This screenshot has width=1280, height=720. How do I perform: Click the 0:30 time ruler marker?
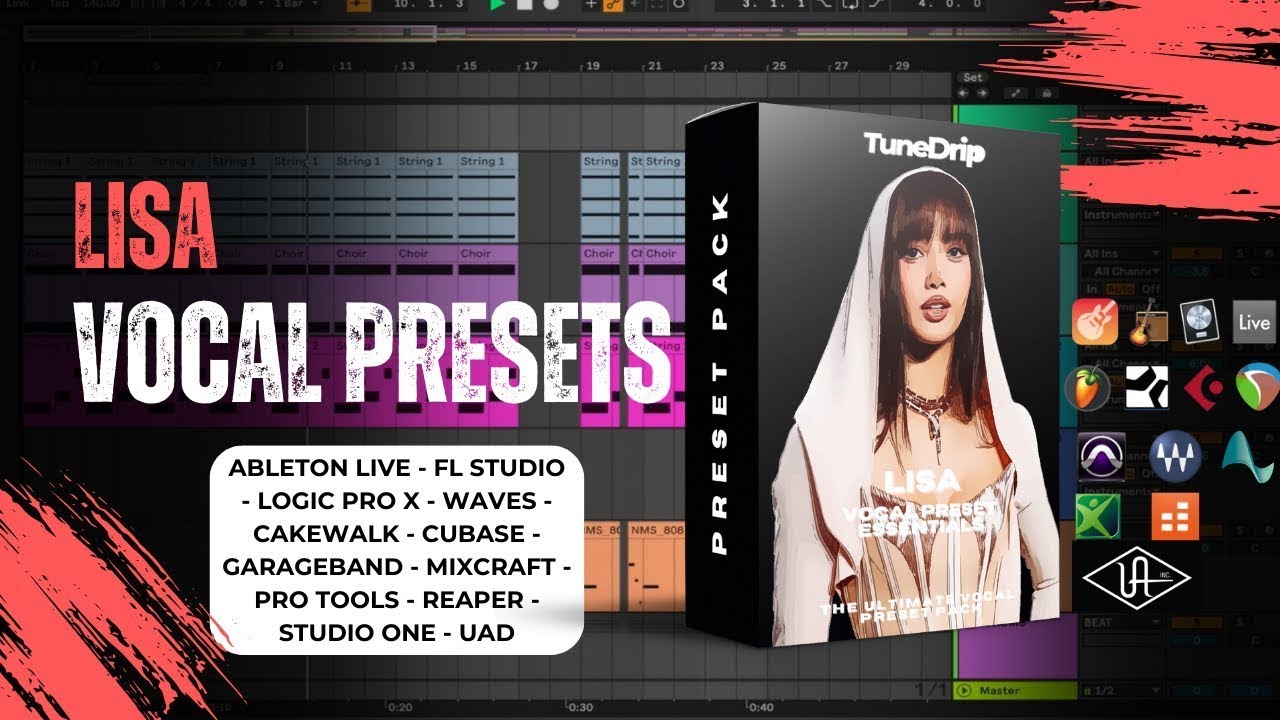point(581,707)
